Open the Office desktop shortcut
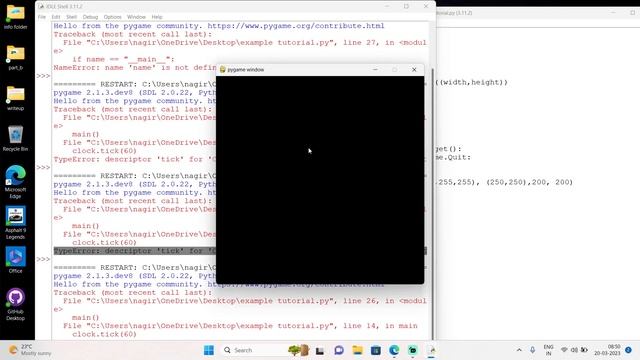The image size is (640, 360). pos(16,260)
